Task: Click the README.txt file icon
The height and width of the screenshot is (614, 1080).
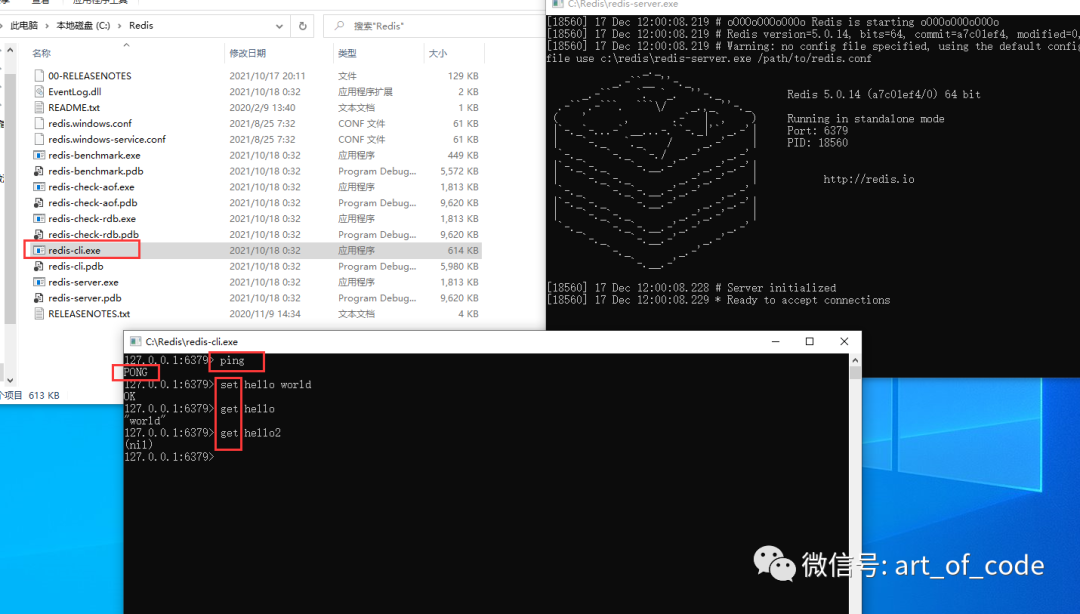Action: (39, 108)
